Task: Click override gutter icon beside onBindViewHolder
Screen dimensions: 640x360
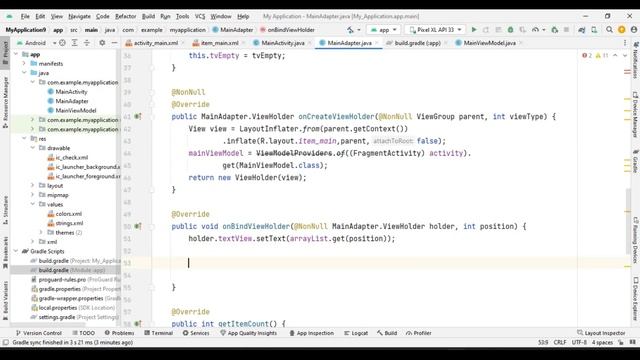Action: click(x=138, y=226)
